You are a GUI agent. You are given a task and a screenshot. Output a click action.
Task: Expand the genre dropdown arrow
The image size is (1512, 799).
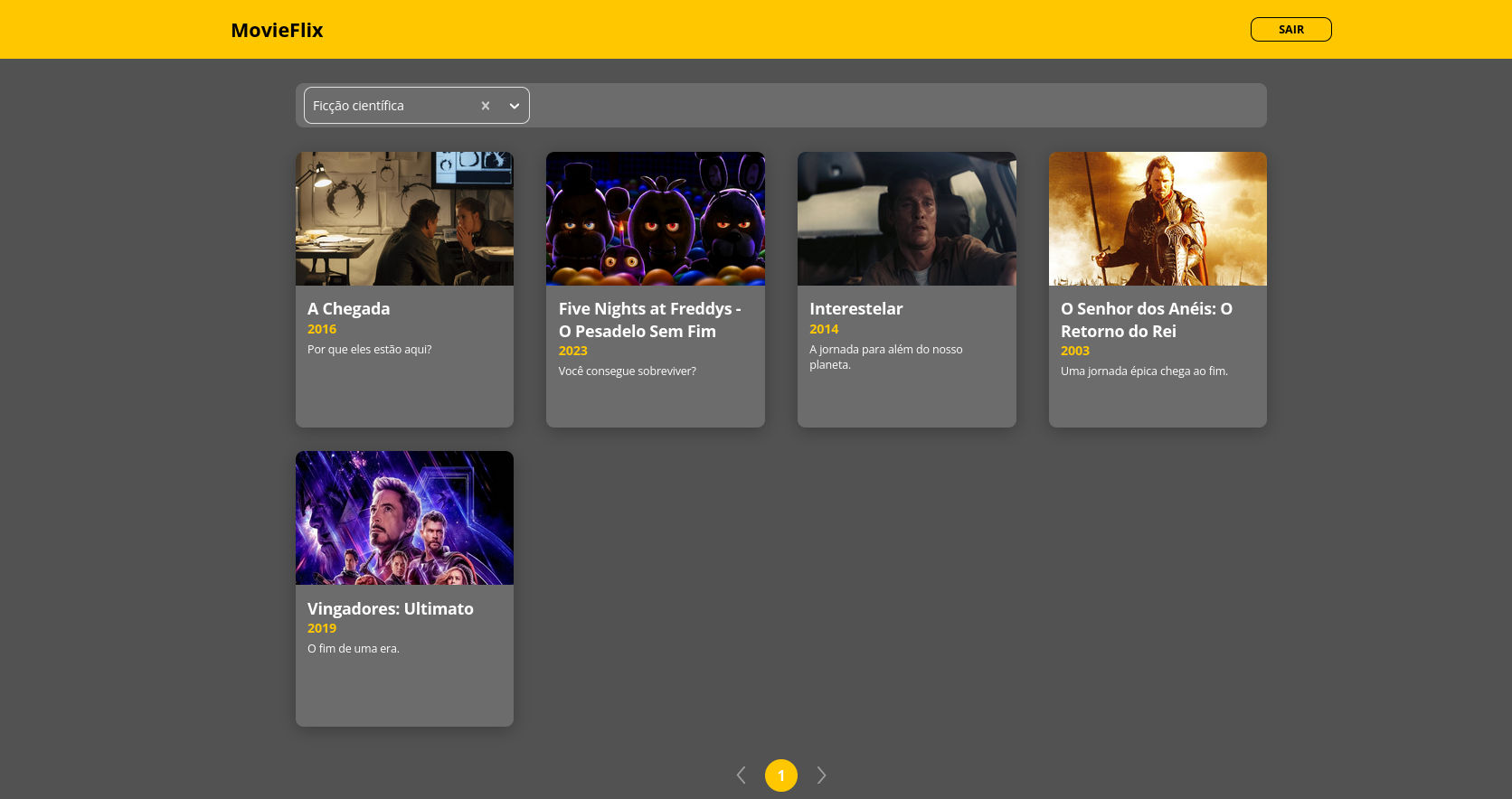(x=515, y=106)
